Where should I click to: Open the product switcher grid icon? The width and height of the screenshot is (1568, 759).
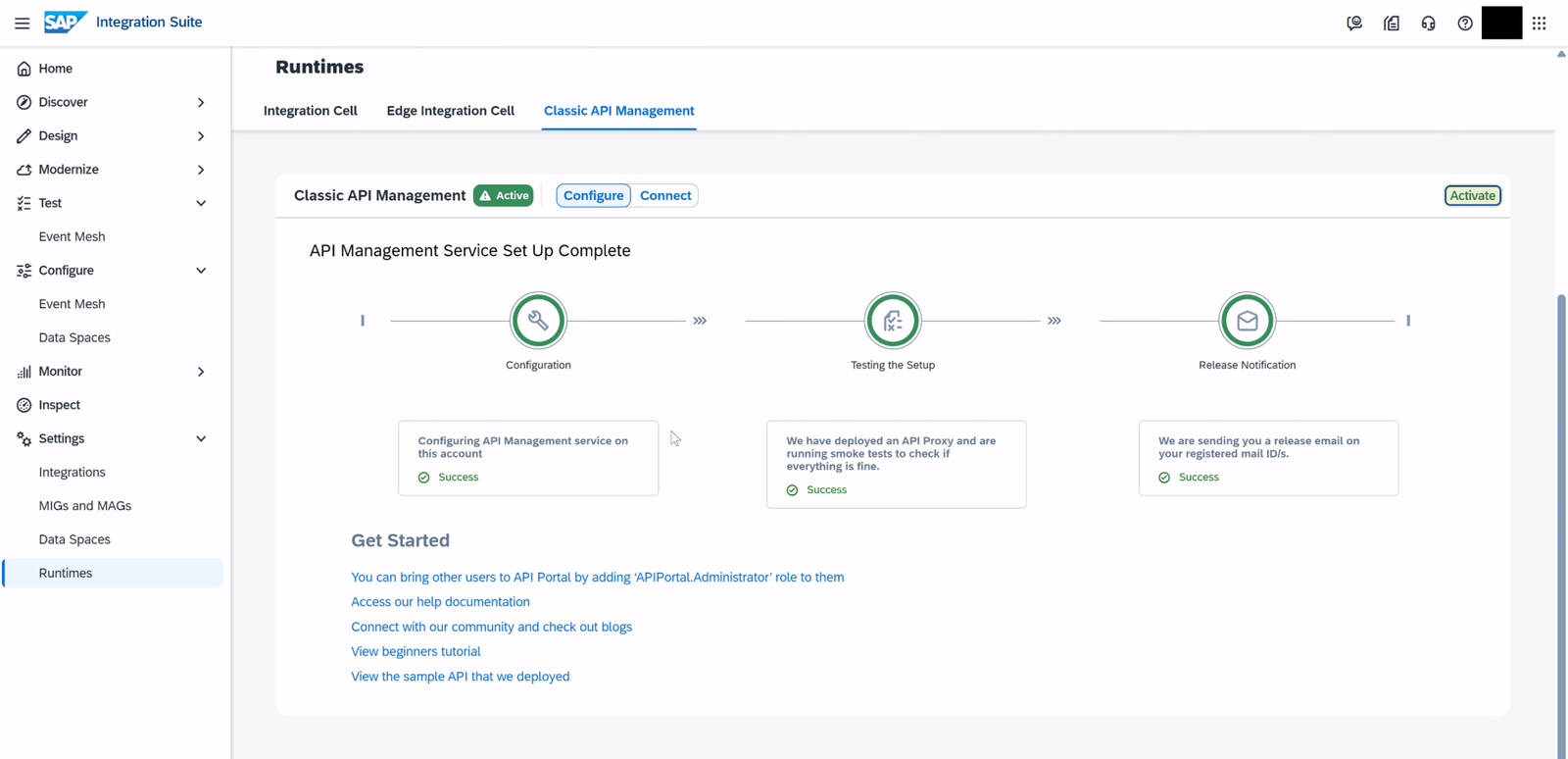[x=1540, y=23]
